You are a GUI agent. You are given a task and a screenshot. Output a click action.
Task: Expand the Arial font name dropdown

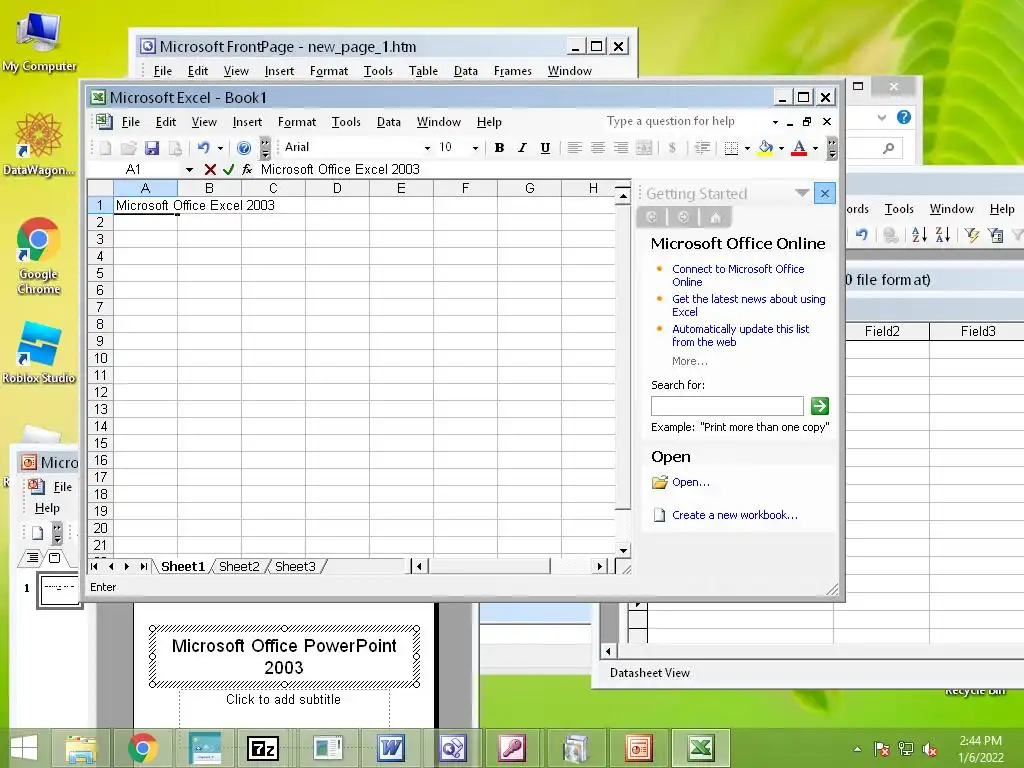427,148
